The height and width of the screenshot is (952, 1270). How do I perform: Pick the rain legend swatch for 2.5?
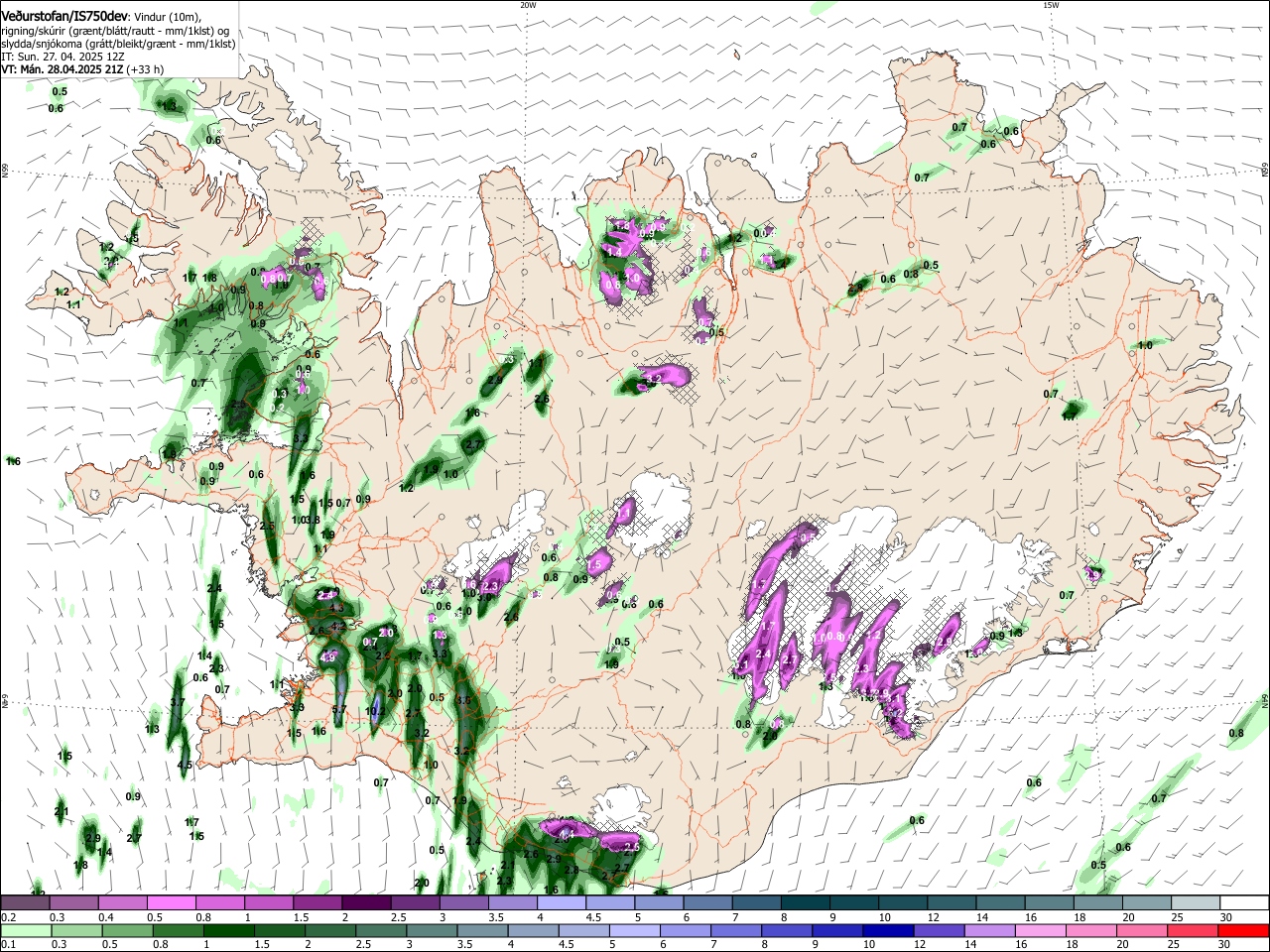point(381,930)
